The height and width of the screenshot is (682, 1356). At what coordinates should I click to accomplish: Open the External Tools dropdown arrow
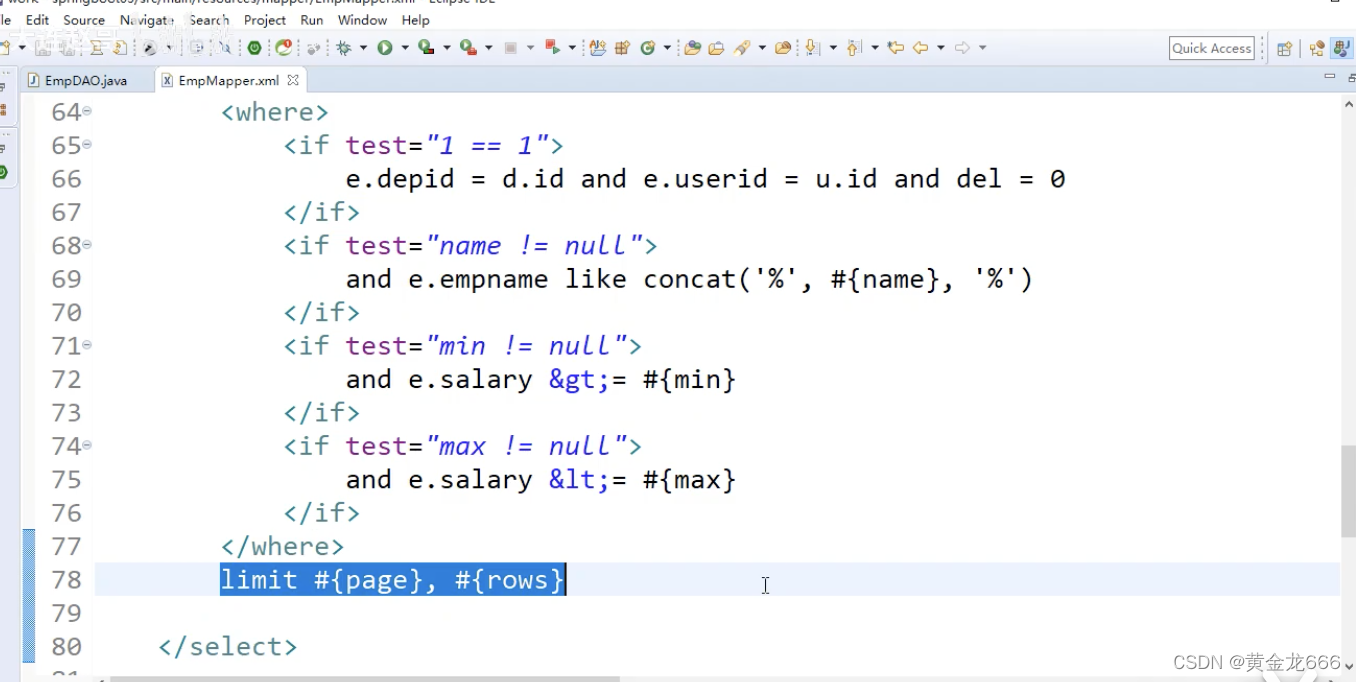point(487,48)
